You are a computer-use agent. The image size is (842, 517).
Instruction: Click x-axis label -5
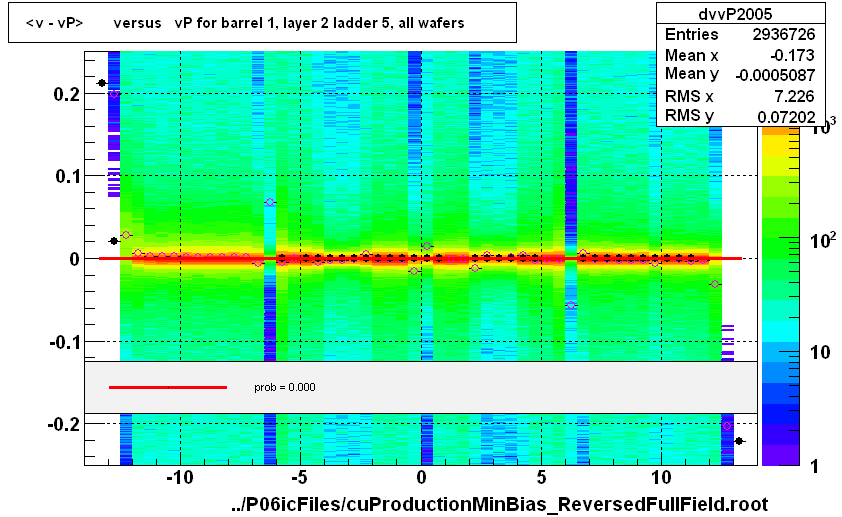click(300, 477)
